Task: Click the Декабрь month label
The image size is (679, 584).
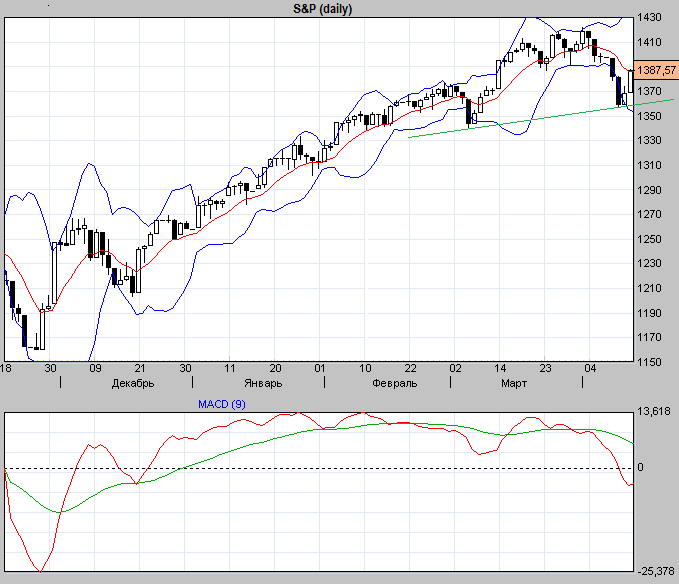Action: (133, 384)
